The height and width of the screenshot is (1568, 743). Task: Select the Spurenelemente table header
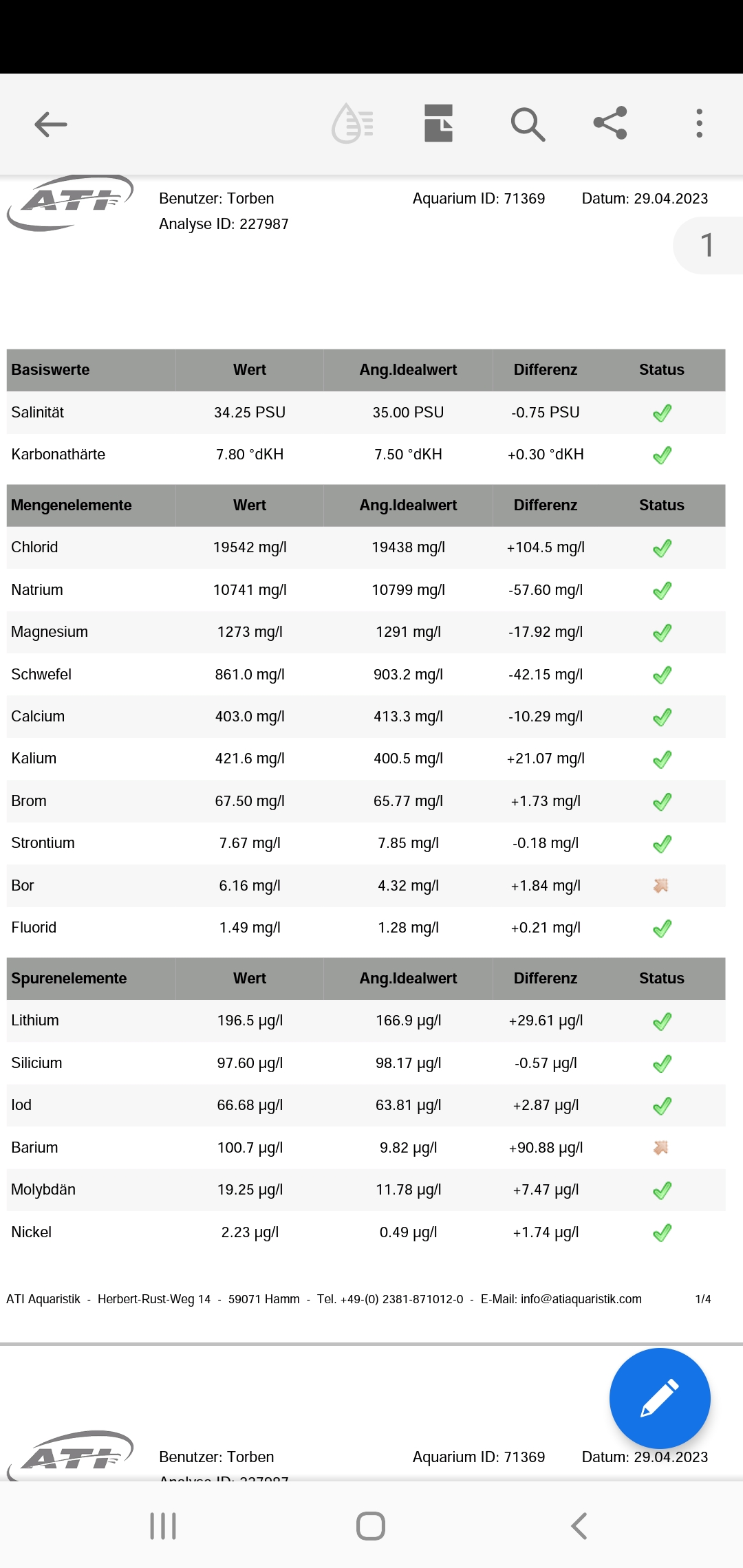click(x=69, y=979)
